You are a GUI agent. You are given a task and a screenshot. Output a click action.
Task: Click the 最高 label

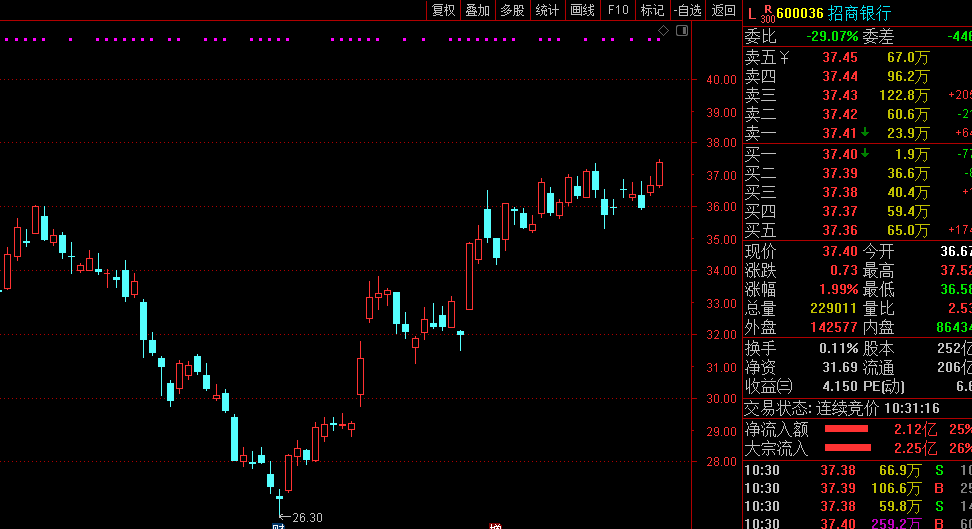pyautogui.click(x=878, y=271)
